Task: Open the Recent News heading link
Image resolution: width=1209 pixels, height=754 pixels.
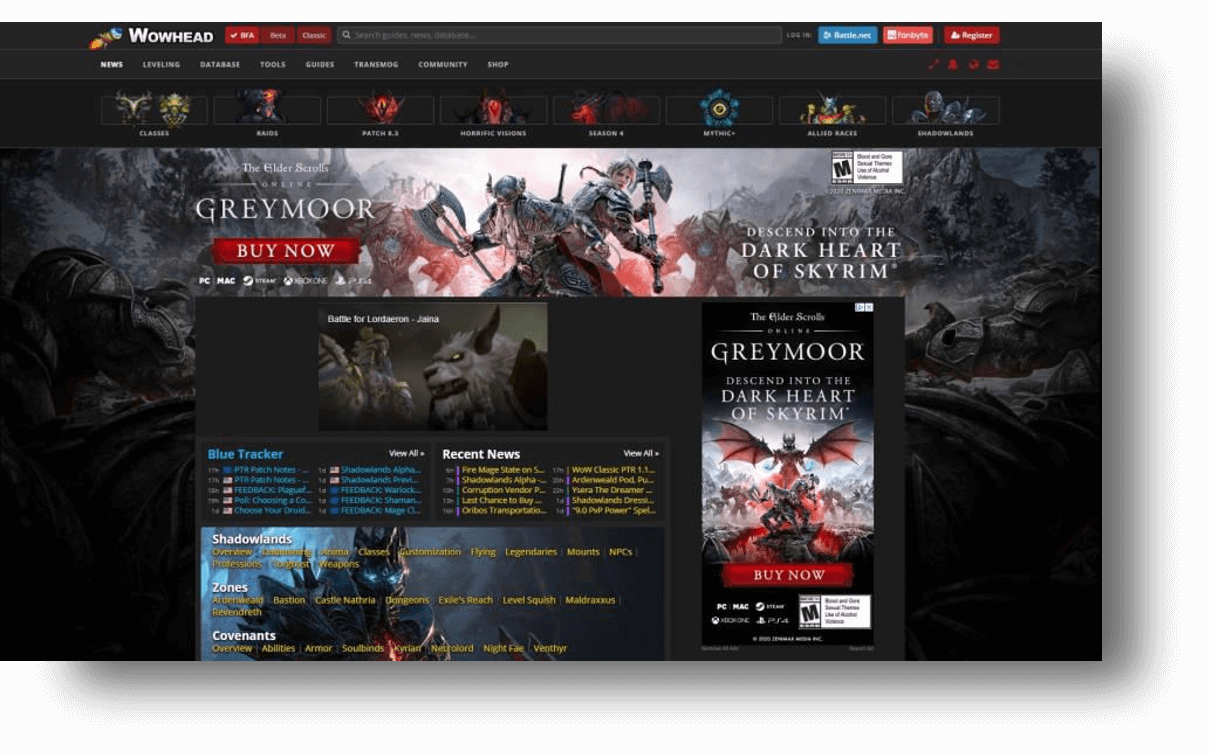Action: (481, 454)
